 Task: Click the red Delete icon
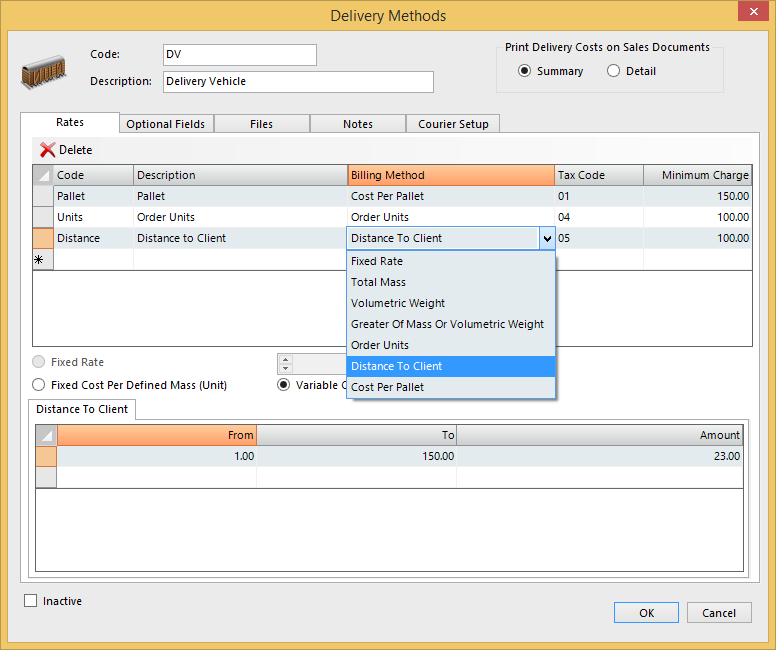tap(47, 150)
